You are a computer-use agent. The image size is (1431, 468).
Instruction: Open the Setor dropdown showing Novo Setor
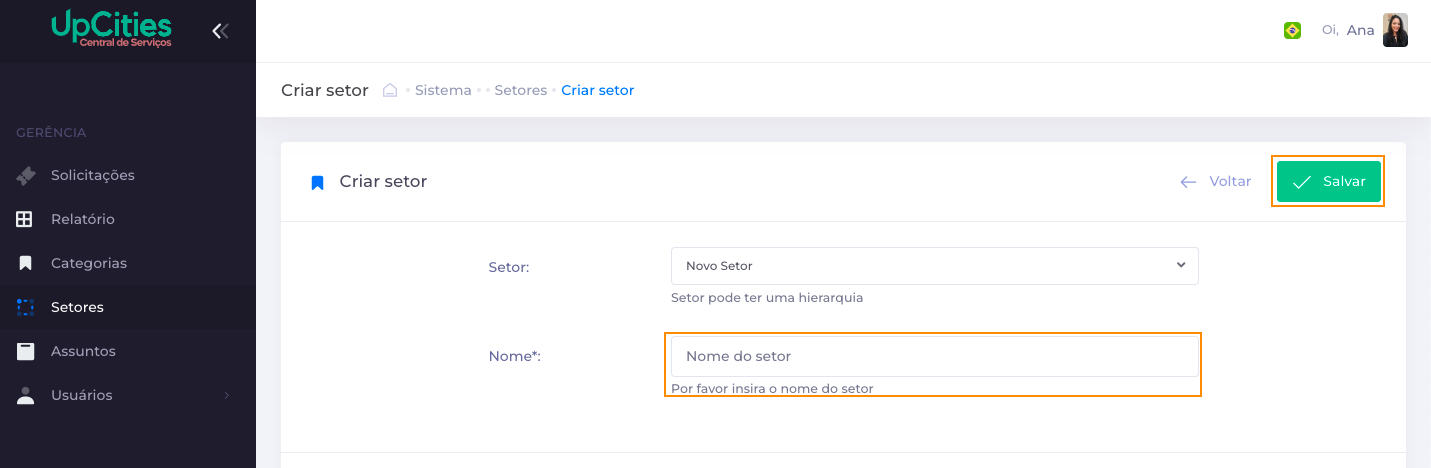[x=934, y=266]
